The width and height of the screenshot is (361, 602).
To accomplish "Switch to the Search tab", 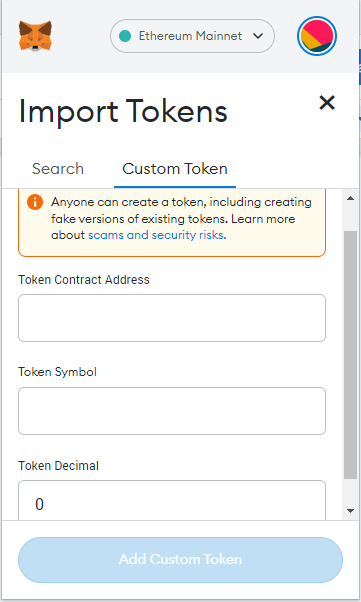I will (58, 169).
